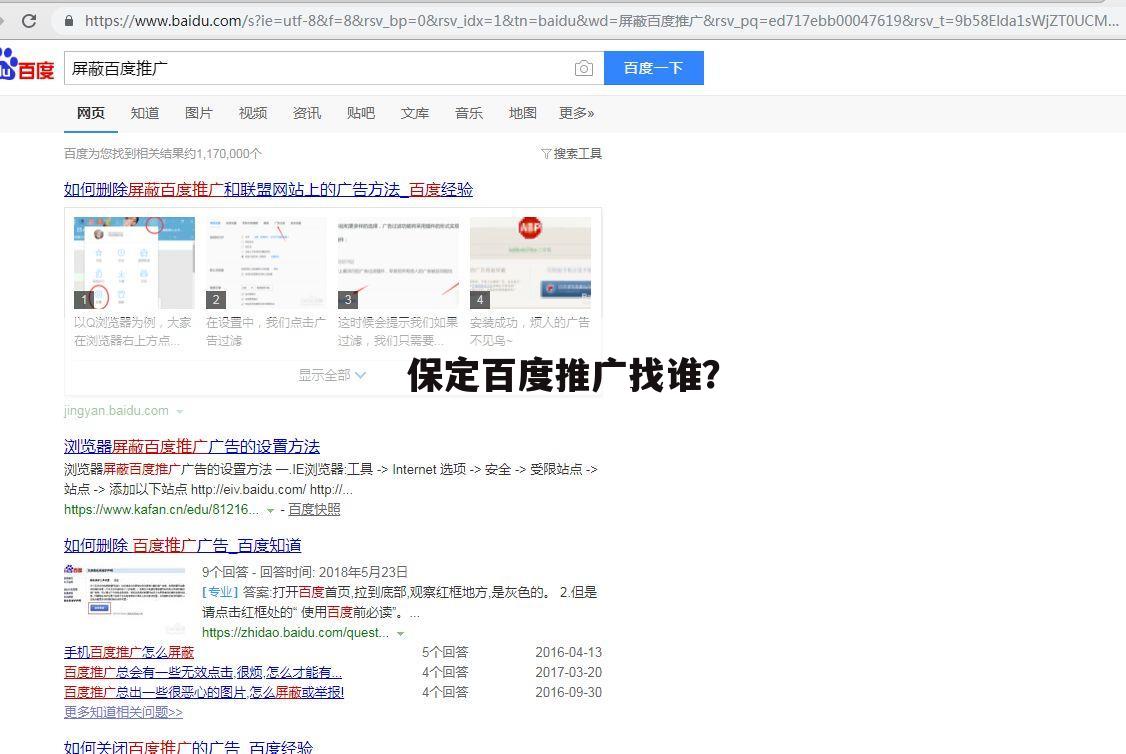Open image search via the camera icon
The height and width of the screenshot is (754, 1126).
point(584,68)
